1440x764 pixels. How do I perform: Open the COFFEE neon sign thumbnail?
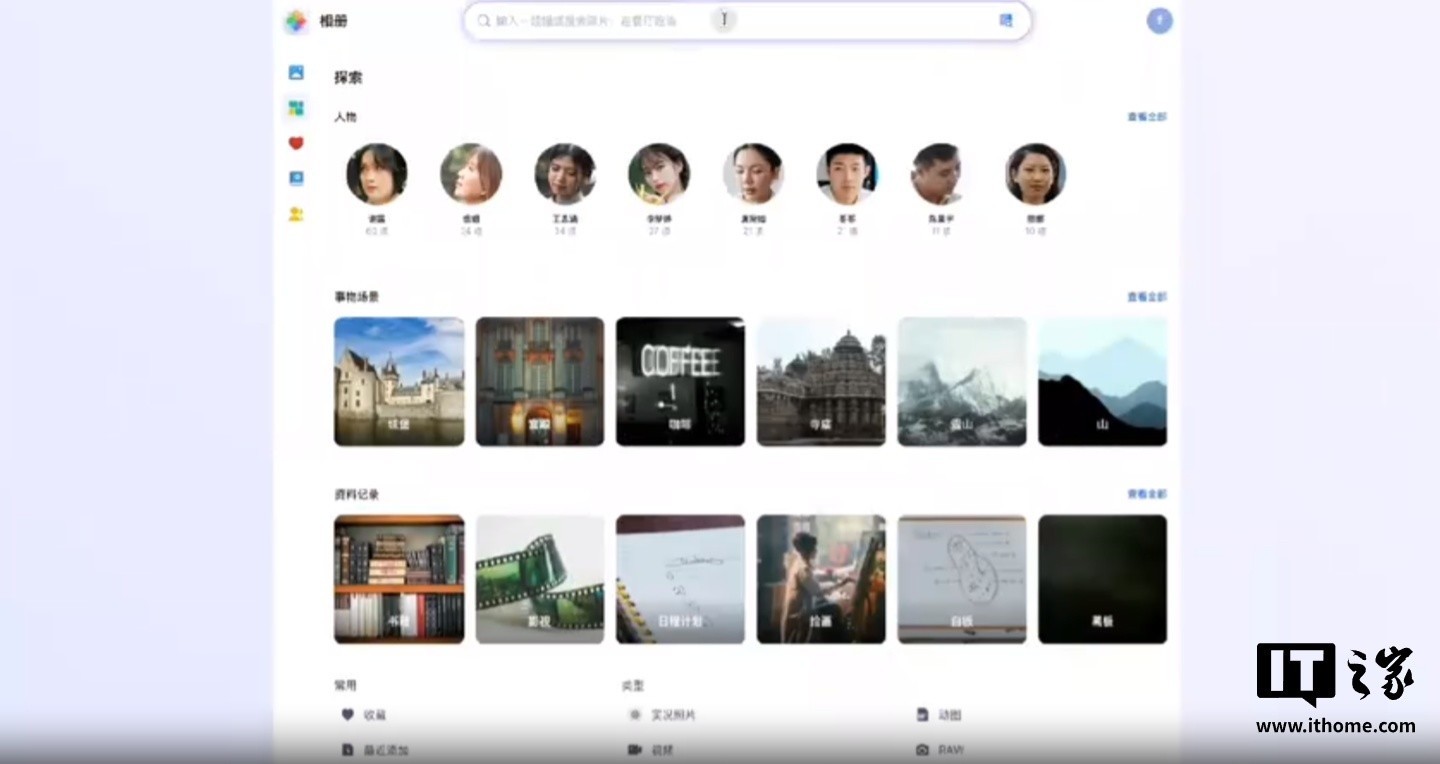pyautogui.click(x=680, y=381)
